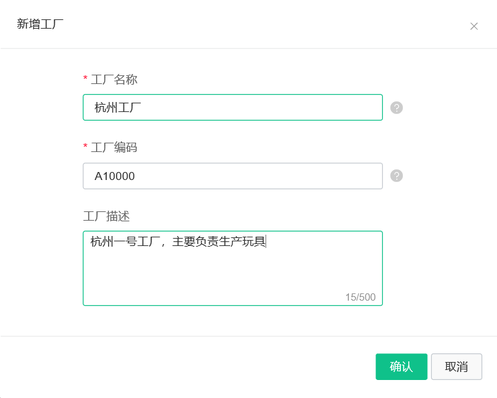Focus the 工厂描述 text area
This screenshot has height=398, width=497.
(x=233, y=268)
